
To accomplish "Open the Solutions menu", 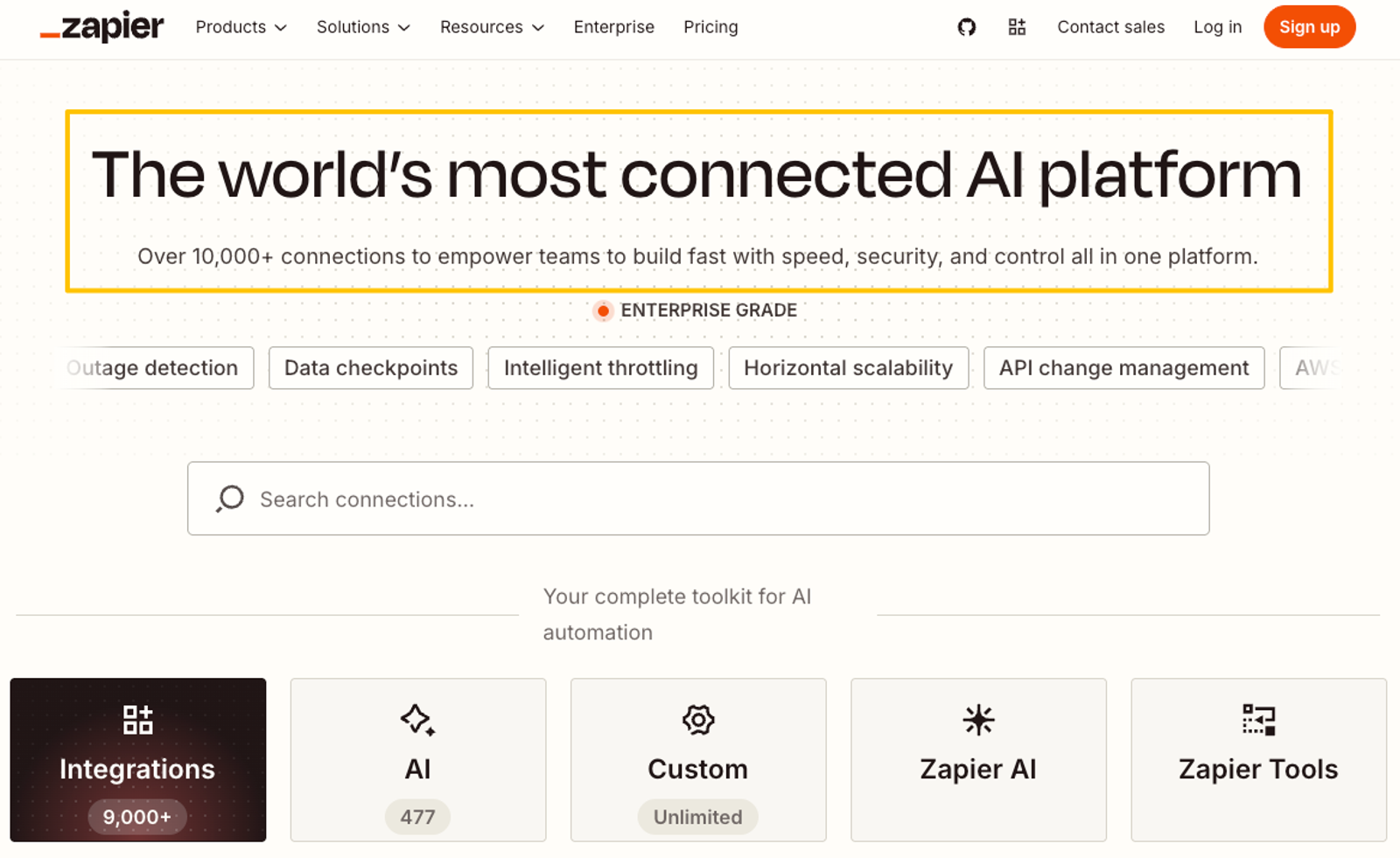I will [363, 27].
